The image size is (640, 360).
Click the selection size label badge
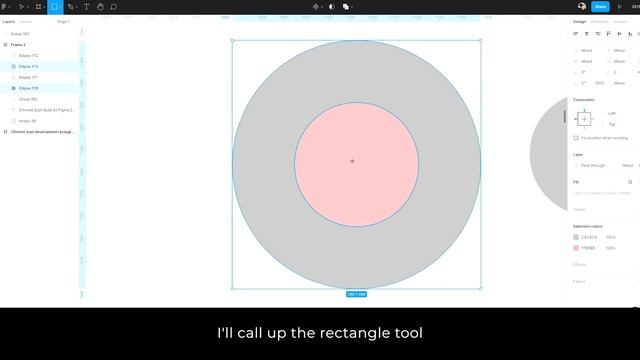(356, 294)
